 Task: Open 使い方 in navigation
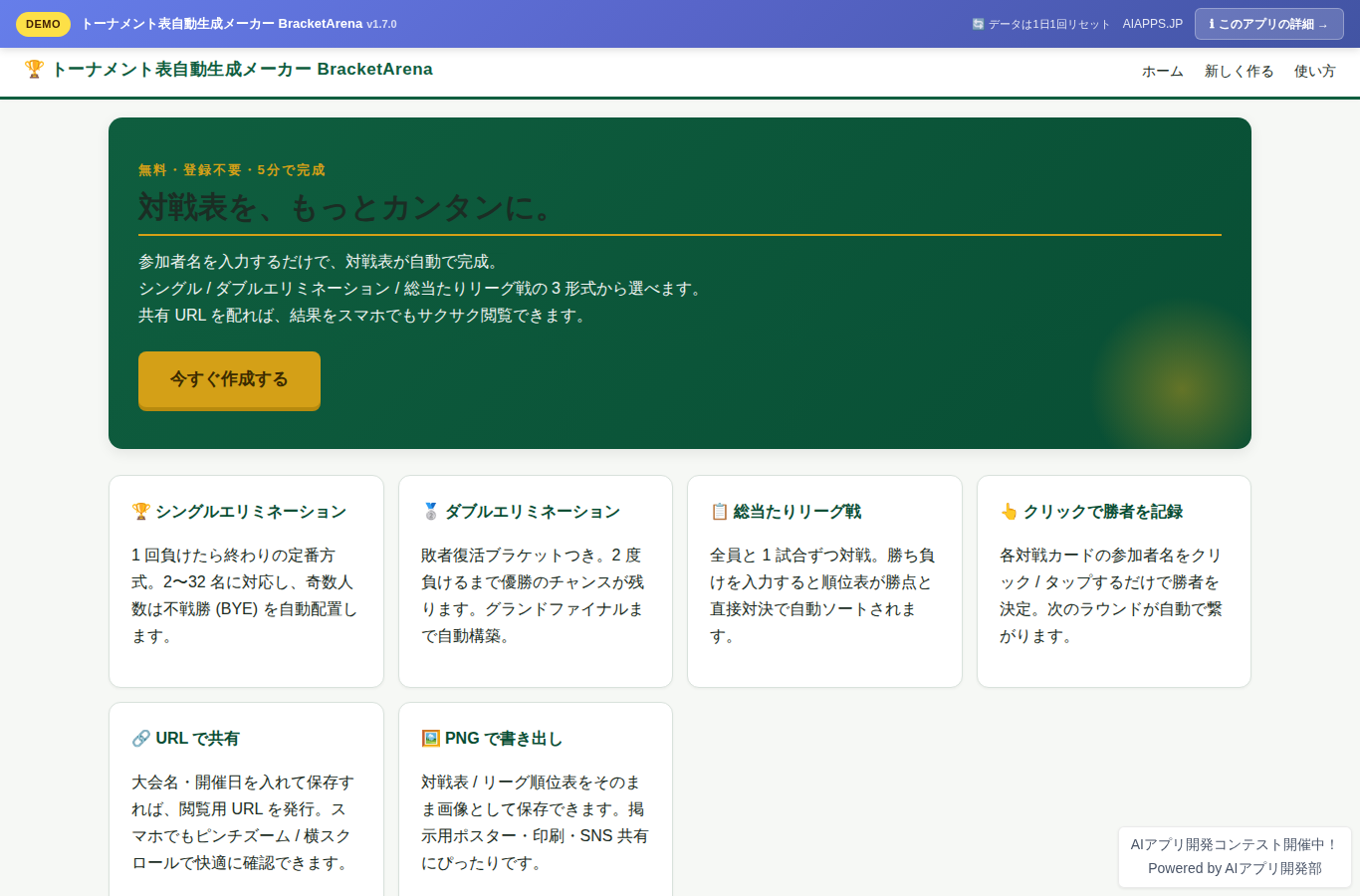click(1314, 72)
